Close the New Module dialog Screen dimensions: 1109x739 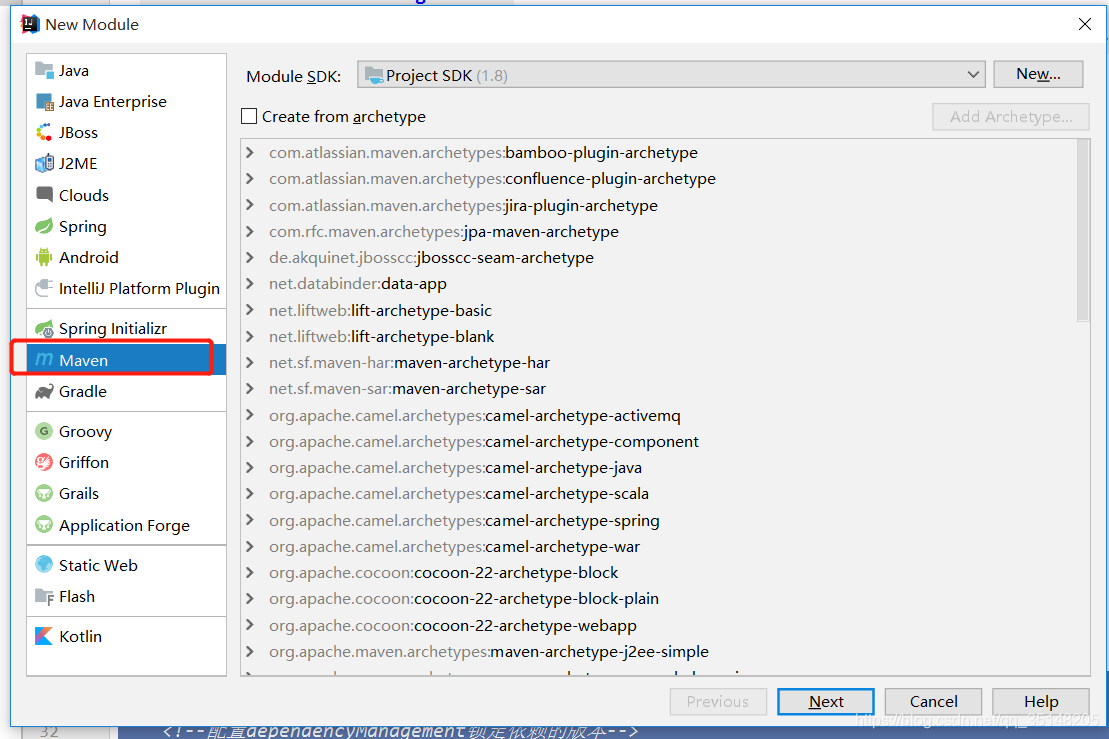tap(1084, 24)
